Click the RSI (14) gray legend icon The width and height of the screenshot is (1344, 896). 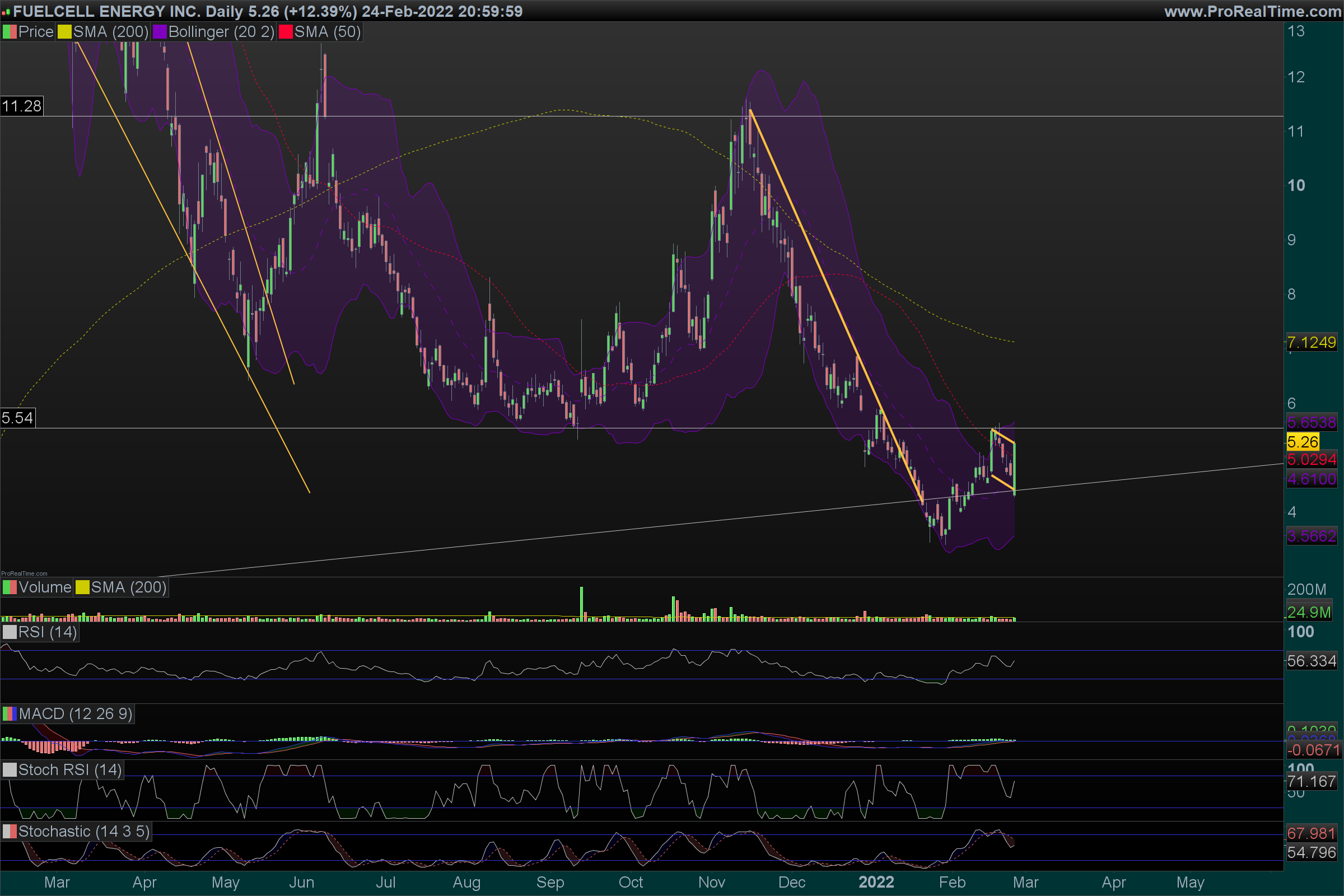pyautogui.click(x=9, y=632)
